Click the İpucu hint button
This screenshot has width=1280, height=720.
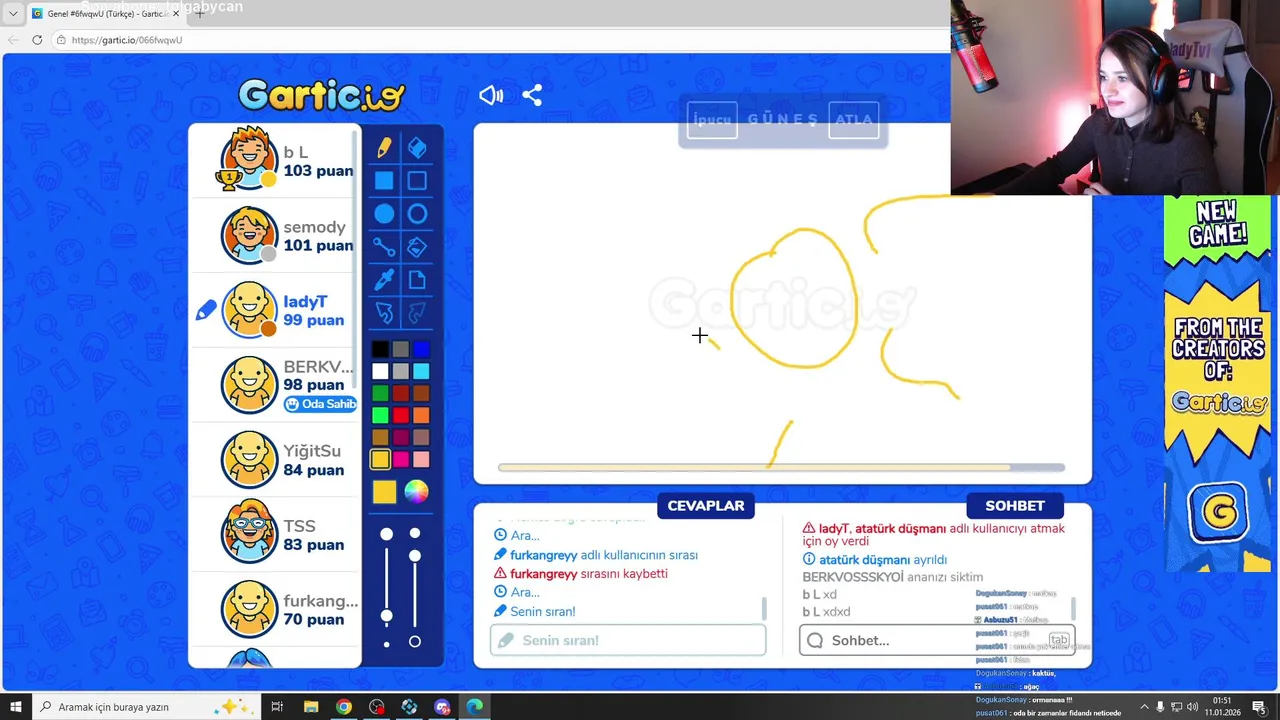point(712,120)
